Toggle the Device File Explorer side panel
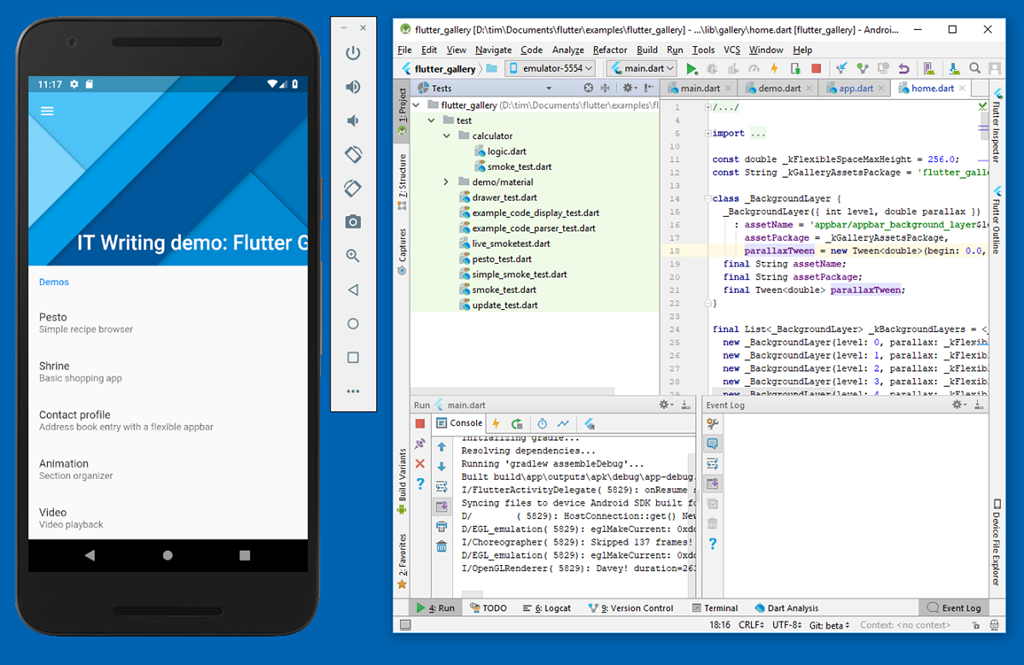The height and width of the screenshot is (665, 1024). point(997,542)
